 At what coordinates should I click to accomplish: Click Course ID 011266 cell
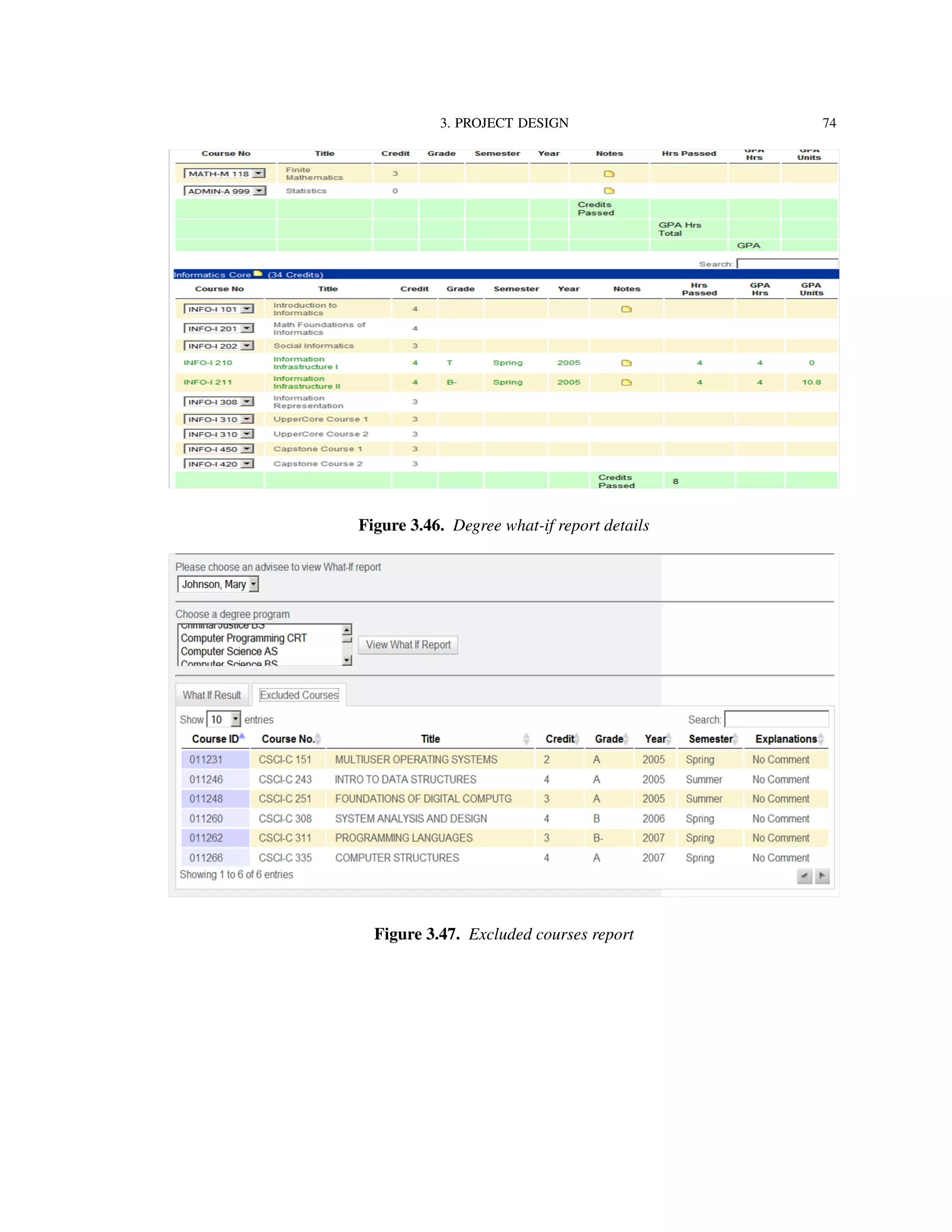(x=215, y=857)
